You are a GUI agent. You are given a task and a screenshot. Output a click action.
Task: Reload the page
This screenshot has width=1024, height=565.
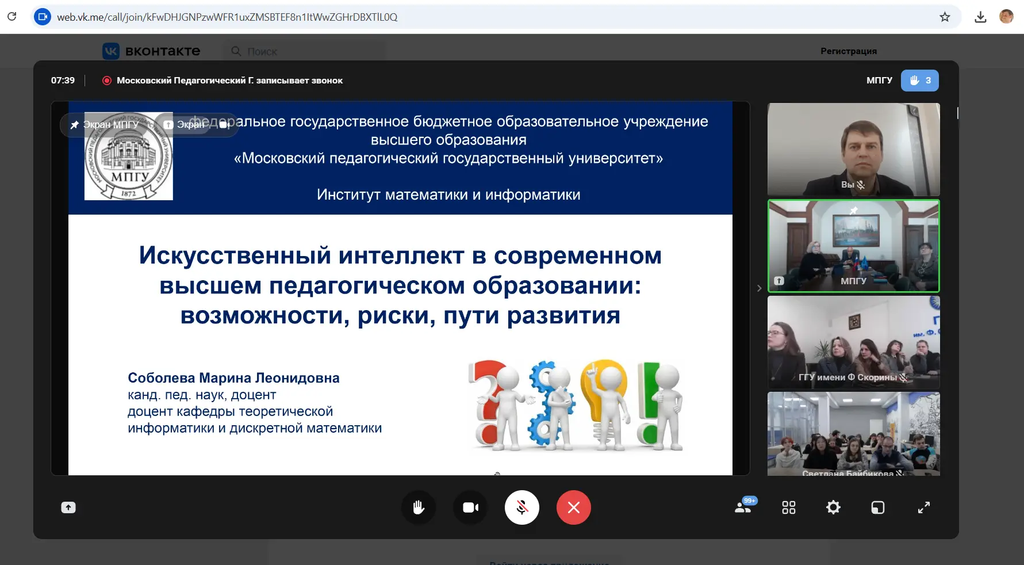[x=12, y=17]
